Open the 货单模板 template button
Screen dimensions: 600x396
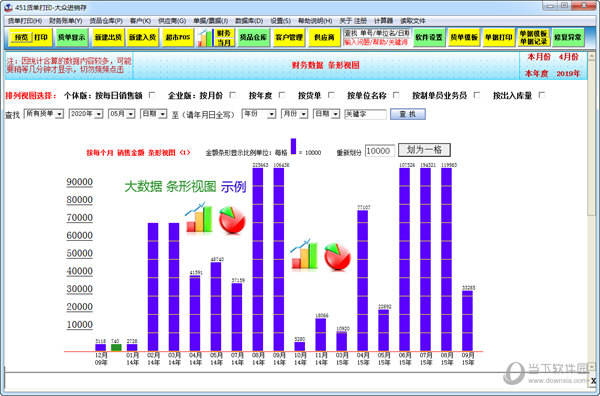pyautogui.click(x=464, y=37)
